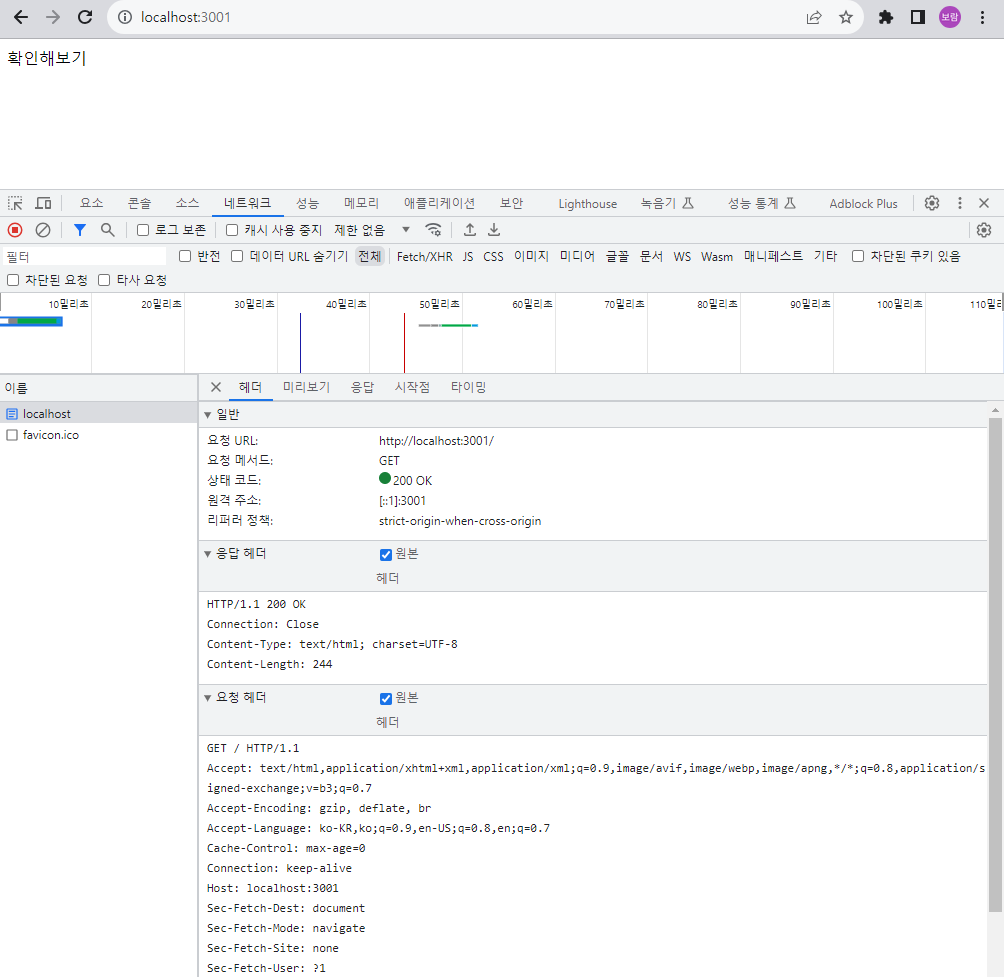1004x977 pixels.
Task: Toggle device toolbar icon
Action: [x=43, y=204]
